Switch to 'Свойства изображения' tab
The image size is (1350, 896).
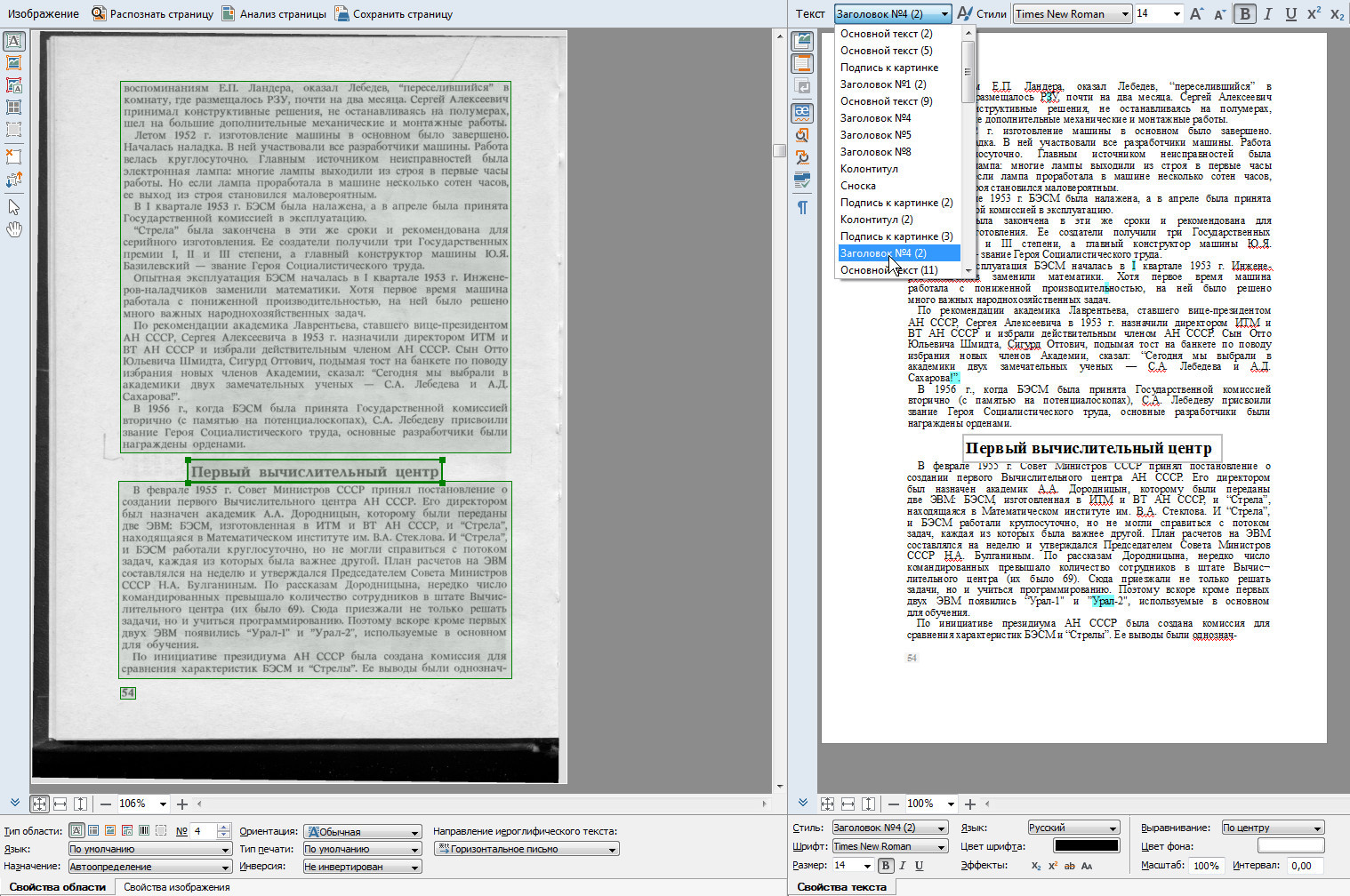(x=176, y=886)
